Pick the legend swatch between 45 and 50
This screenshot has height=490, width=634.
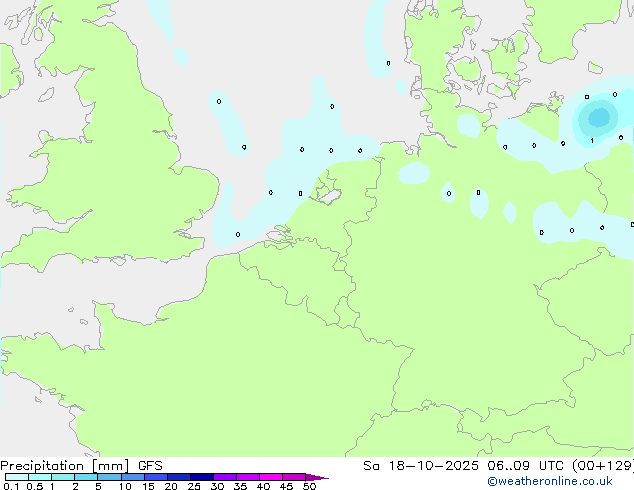[x=294, y=477]
